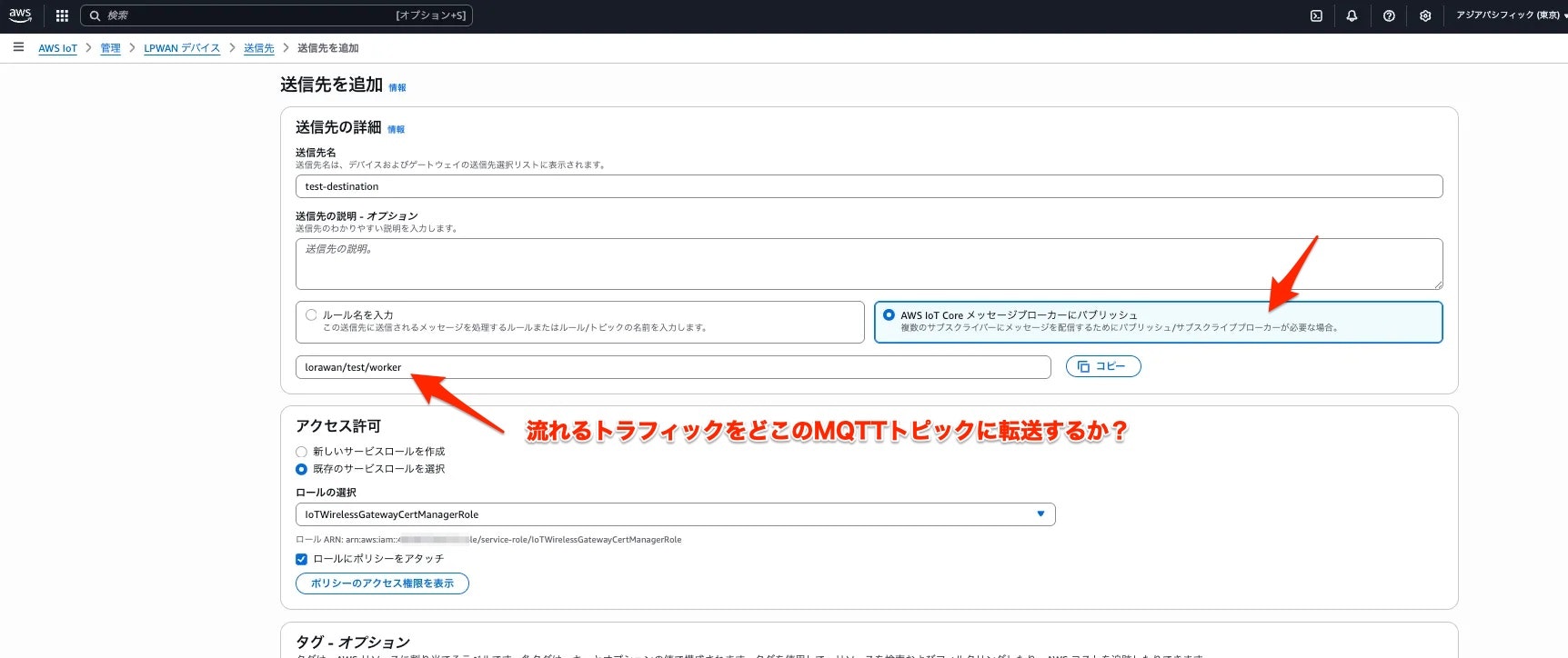Click the ロール ARN text line
The image size is (1568, 658).
[488, 540]
